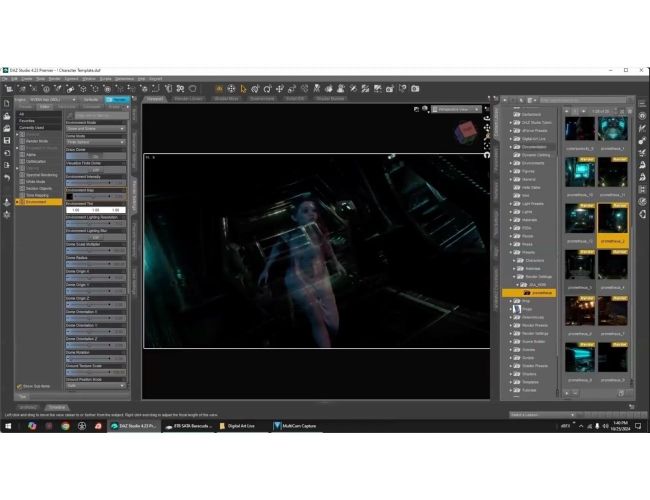650x500 pixels.
Task: Click the camera Render icon in top toolbar
Action: 415,89
